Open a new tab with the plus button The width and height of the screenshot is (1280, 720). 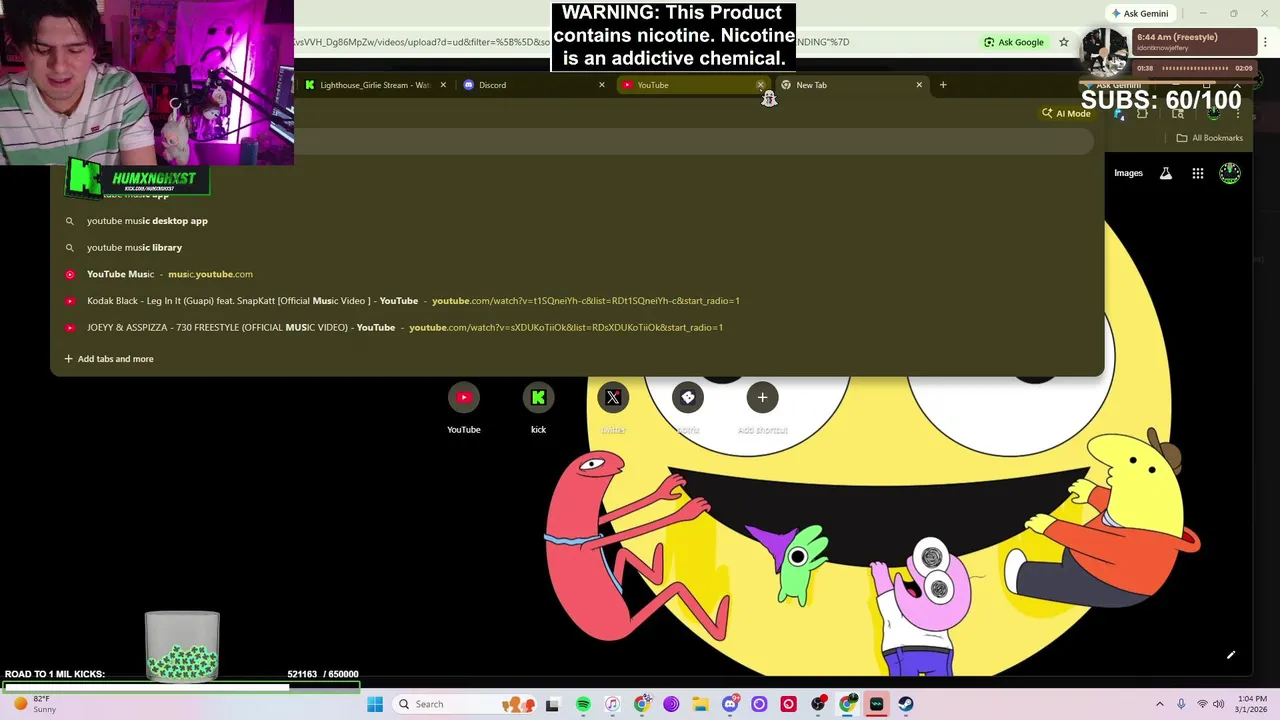[942, 85]
